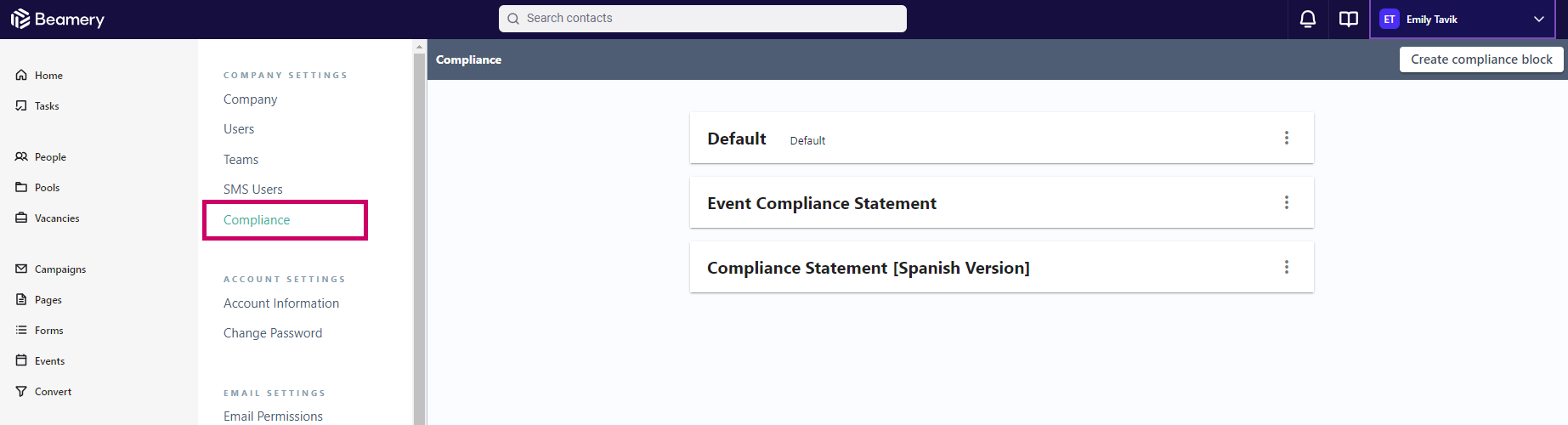This screenshot has width=1568, height=425.
Task: Open options for Event Compliance Statement
Action: point(1287,202)
